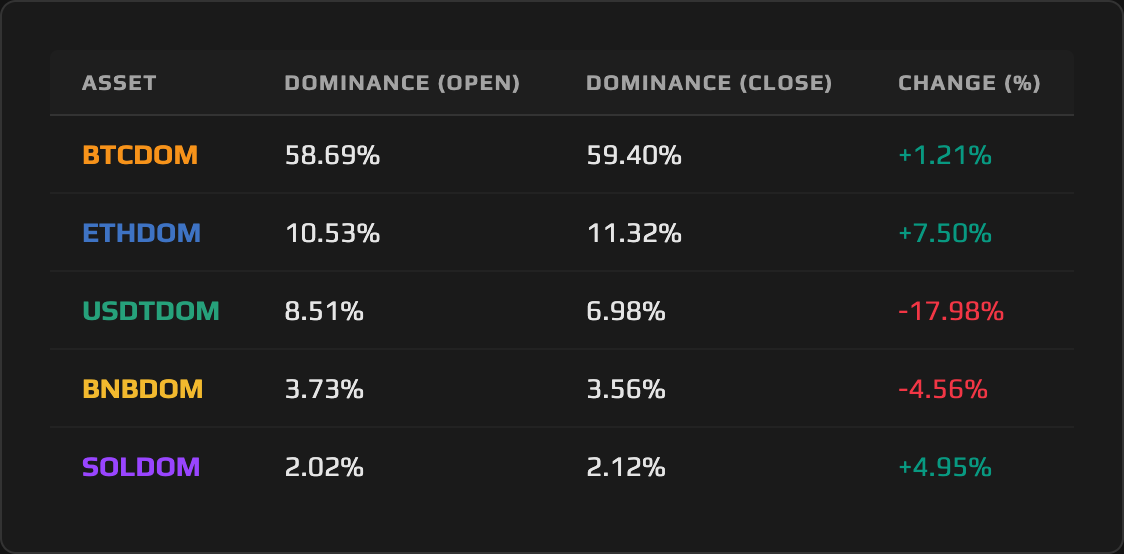This screenshot has width=1124, height=554.
Task: Select the +7.50% change for ETHDOM
Action: [x=945, y=233]
